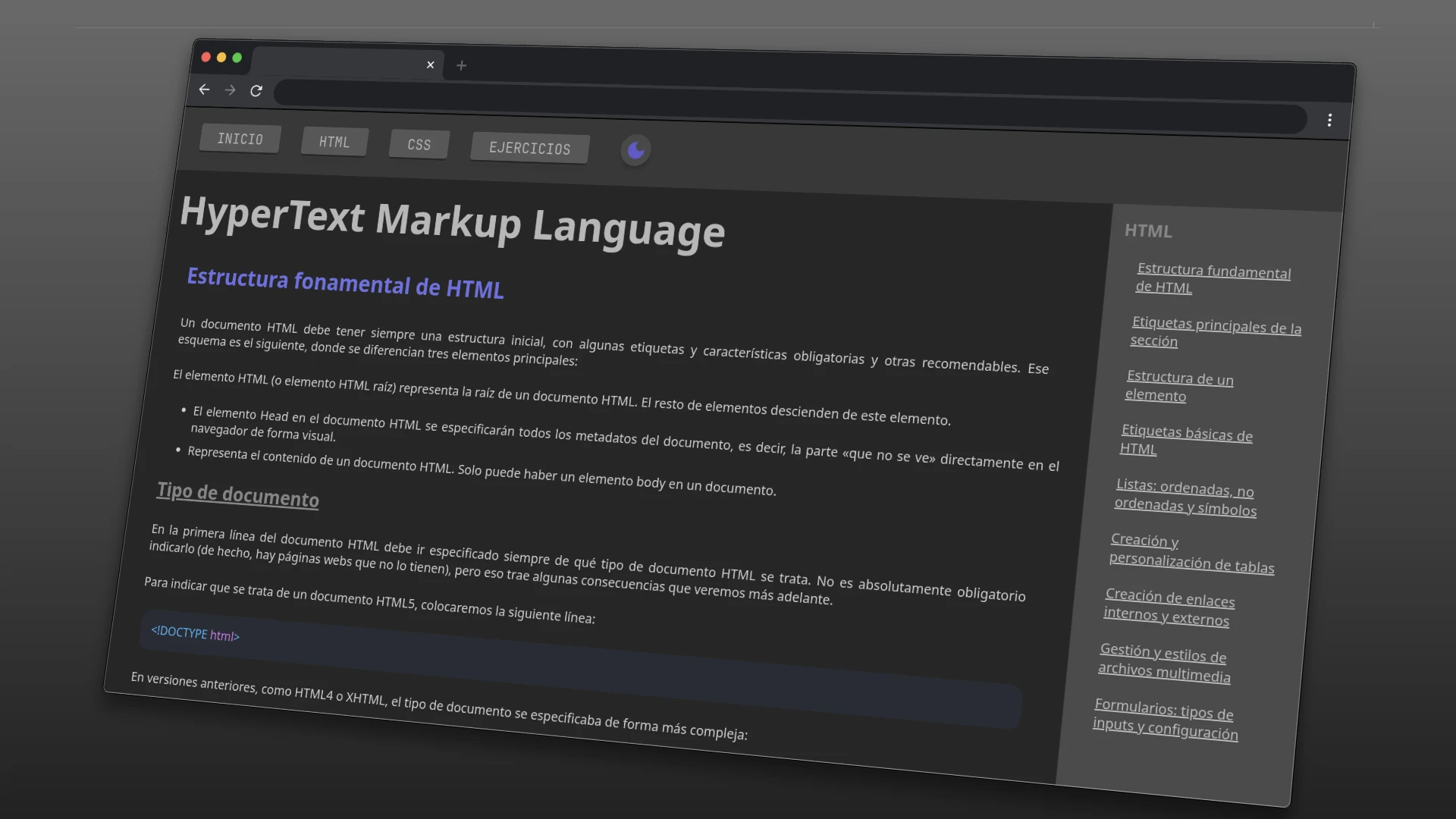Select the INICIO navigation button
Image resolution: width=1456 pixels, height=819 pixels.
pyautogui.click(x=240, y=139)
